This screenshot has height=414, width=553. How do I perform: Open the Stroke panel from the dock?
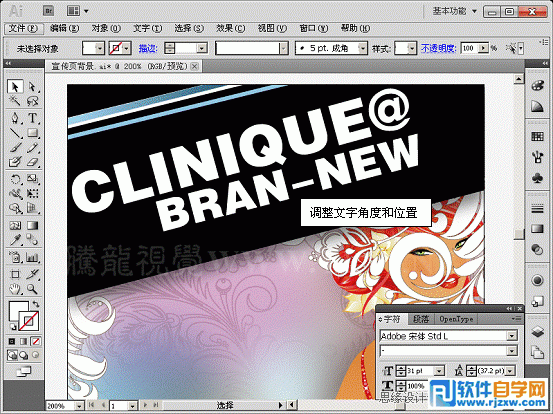tap(537, 209)
